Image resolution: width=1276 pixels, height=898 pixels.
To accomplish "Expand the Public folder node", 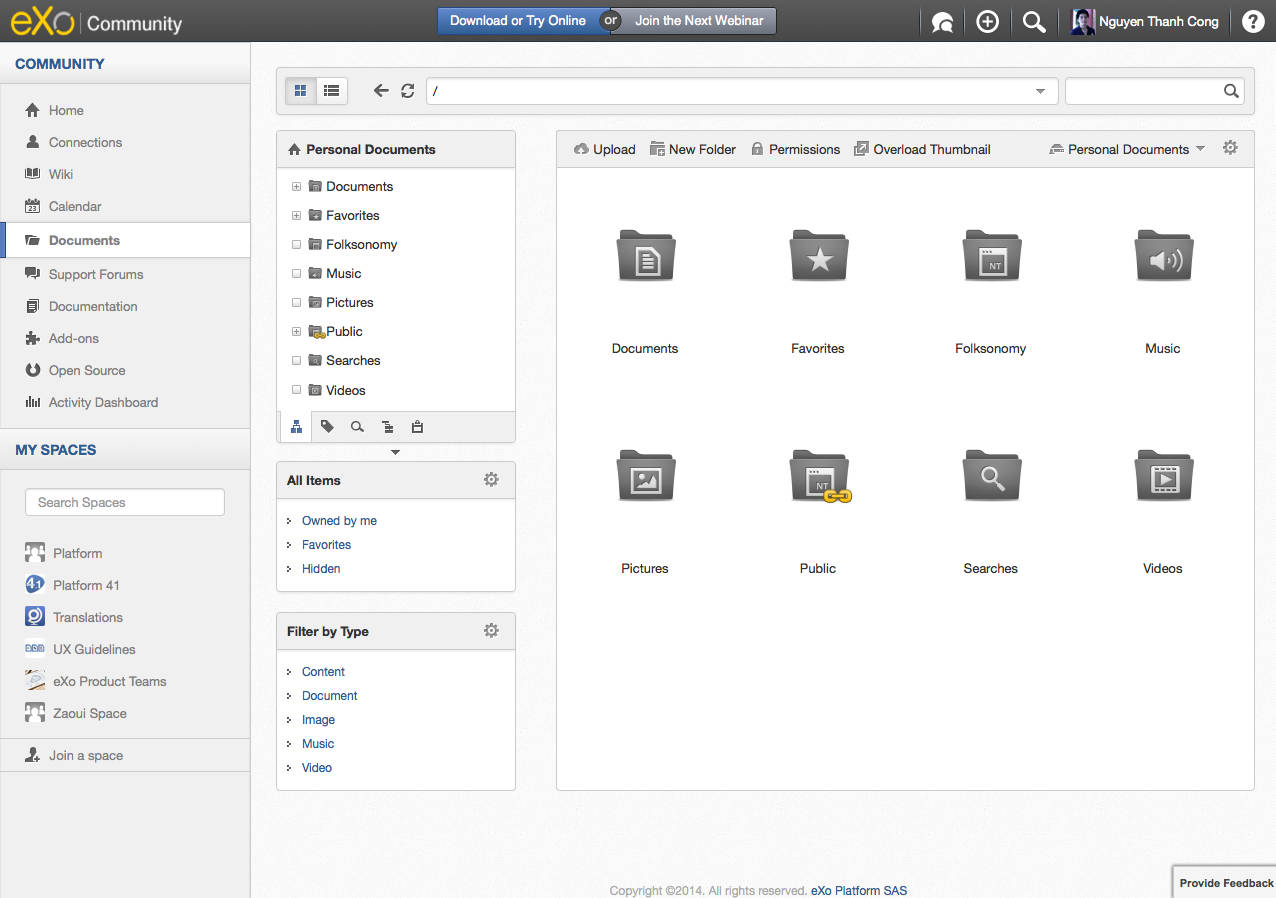I will [x=296, y=332].
